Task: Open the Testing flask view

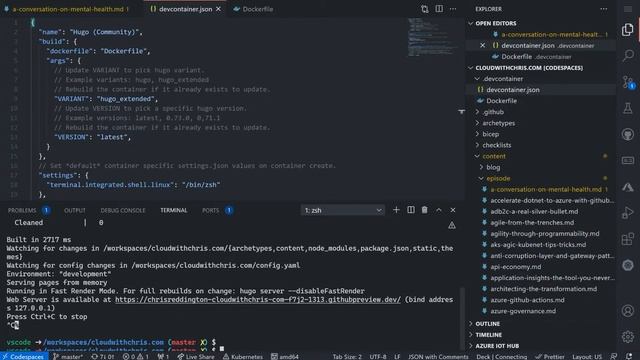Action: pyautogui.click(x=628, y=108)
